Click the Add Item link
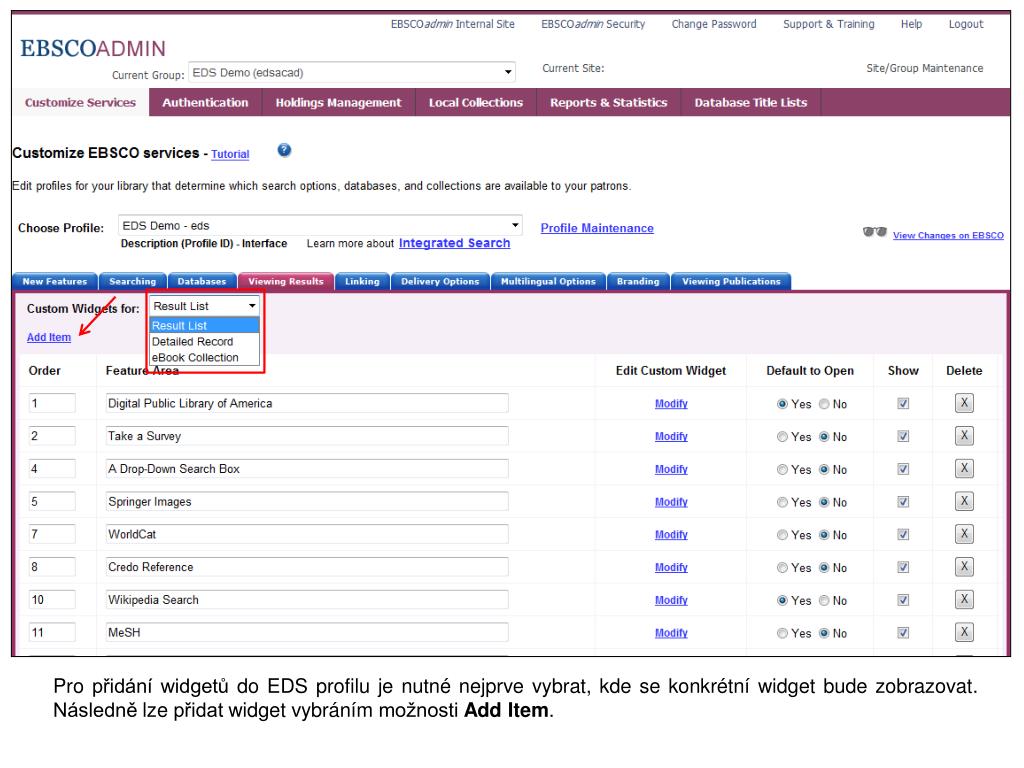Viewport: 1024px width, 768px height. coord(49,337)
